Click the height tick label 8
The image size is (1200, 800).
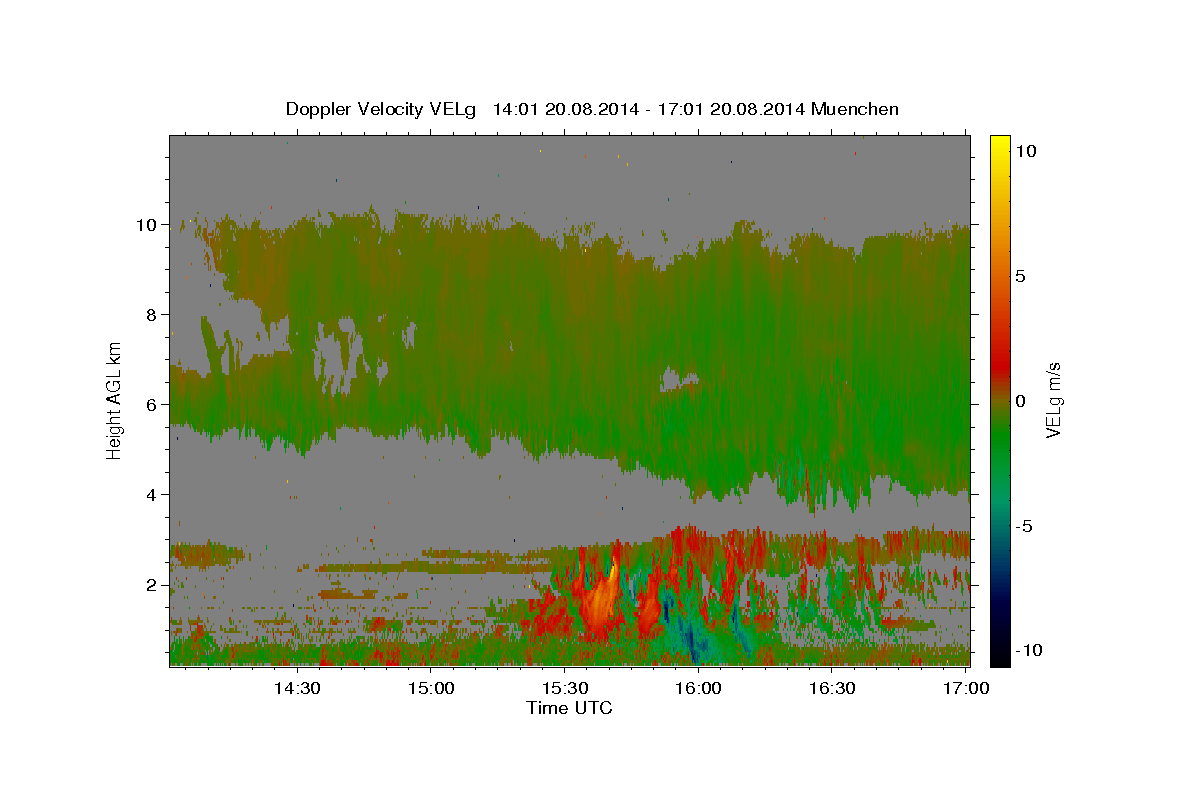[x=152, y=315]
